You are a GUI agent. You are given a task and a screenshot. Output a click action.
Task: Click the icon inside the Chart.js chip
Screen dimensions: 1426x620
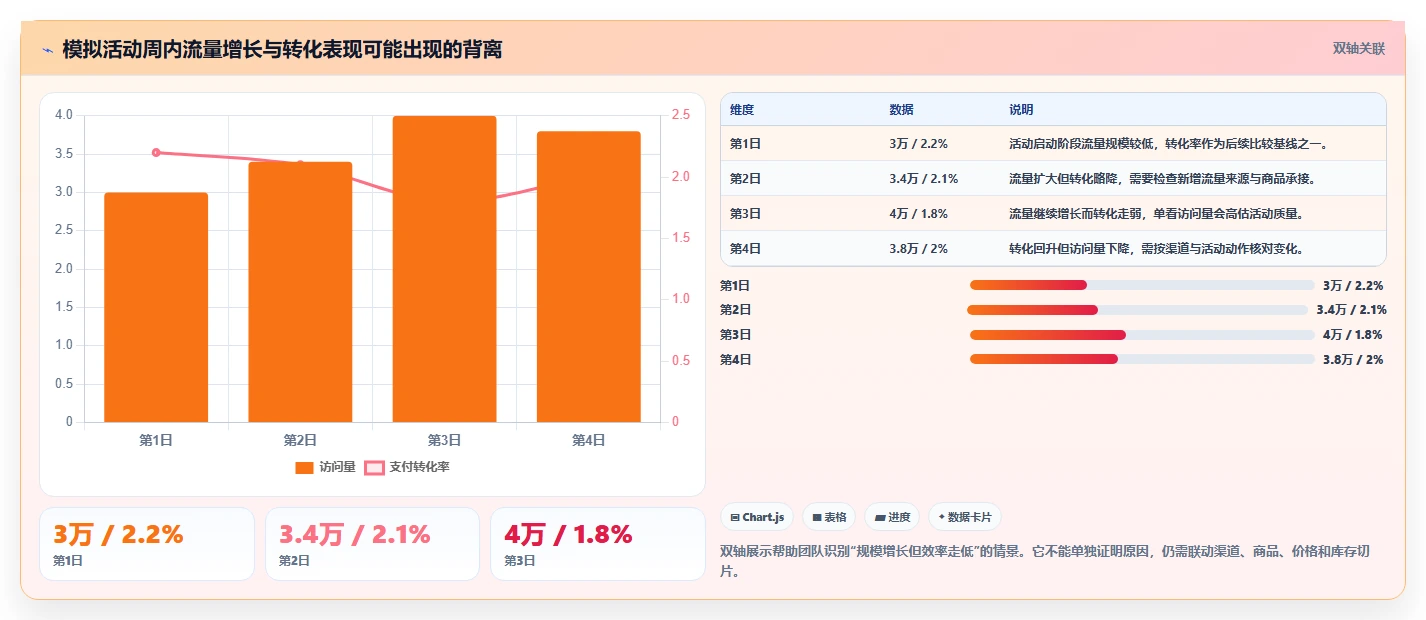tap(735, 518)
